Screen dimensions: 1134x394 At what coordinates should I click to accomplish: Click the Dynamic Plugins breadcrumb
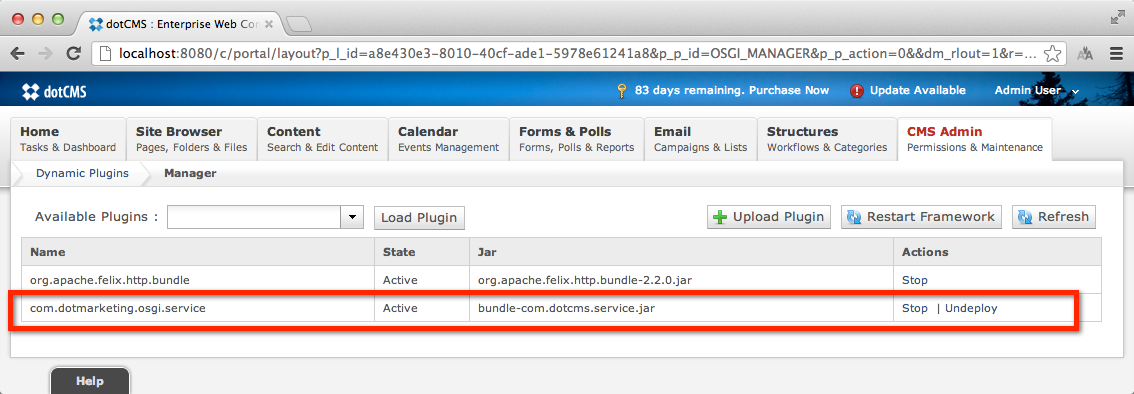tap(82, 174)
